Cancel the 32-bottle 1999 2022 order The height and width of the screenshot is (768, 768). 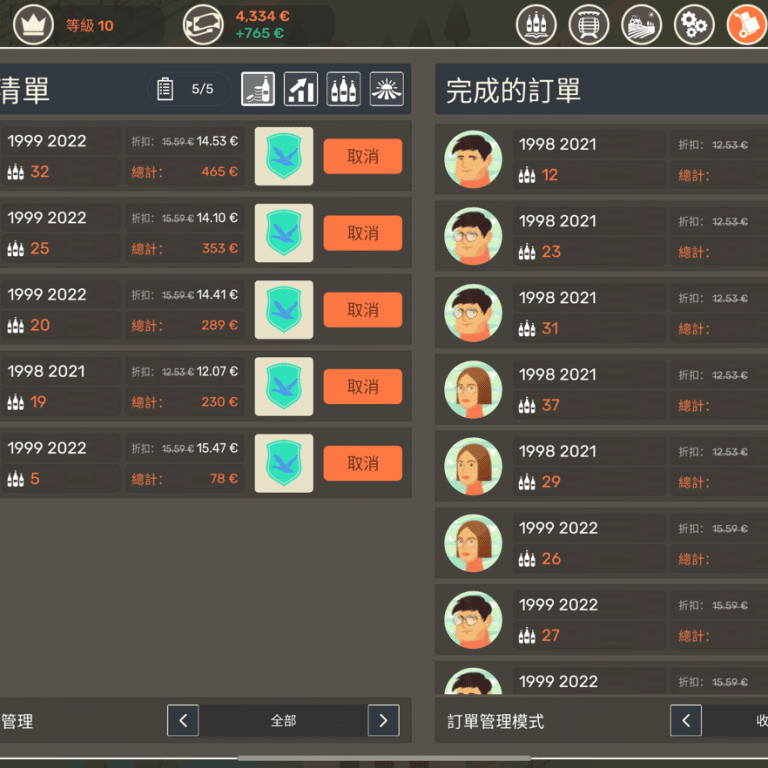[x=362, y=156]
